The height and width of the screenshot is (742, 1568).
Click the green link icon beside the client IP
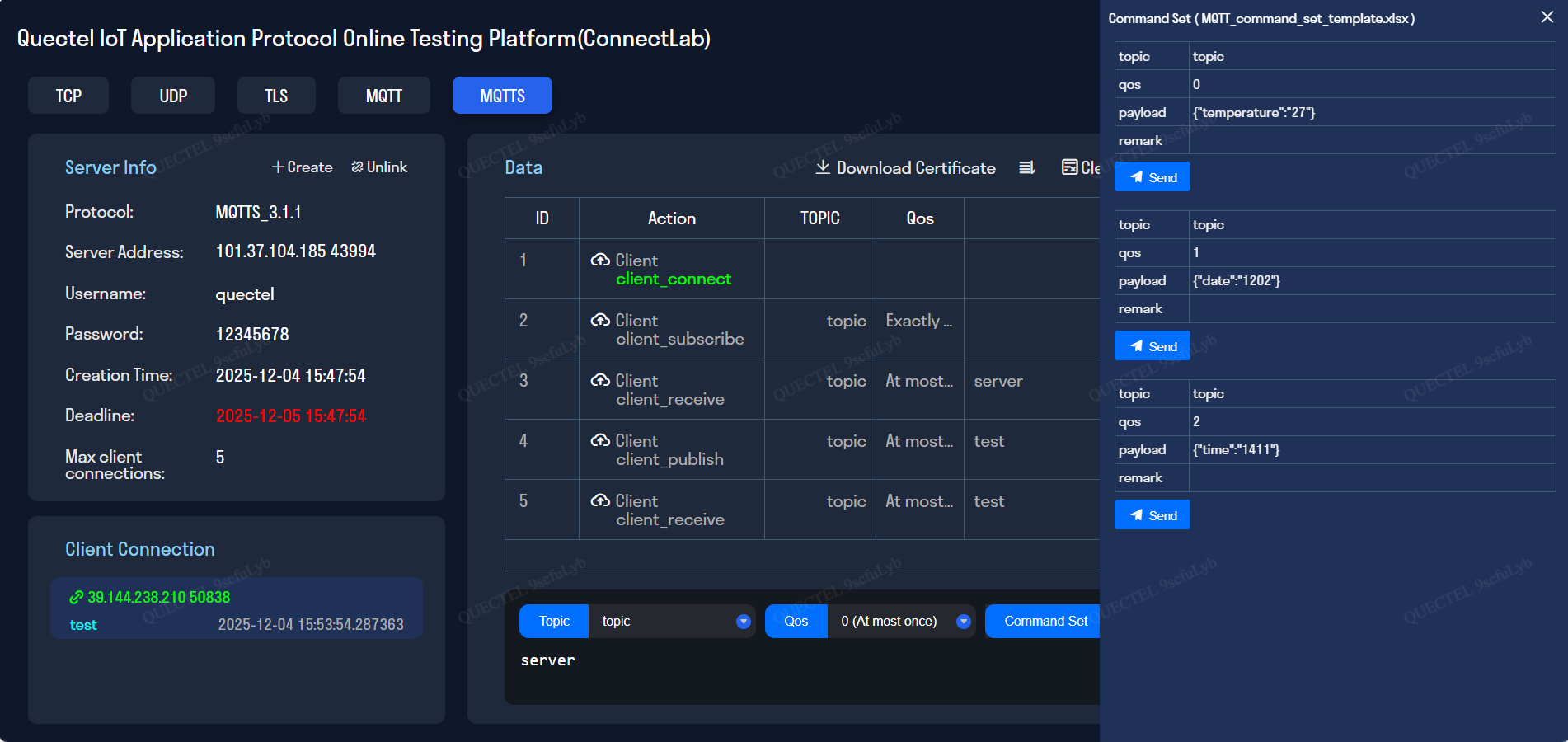[x=76, y=598]
